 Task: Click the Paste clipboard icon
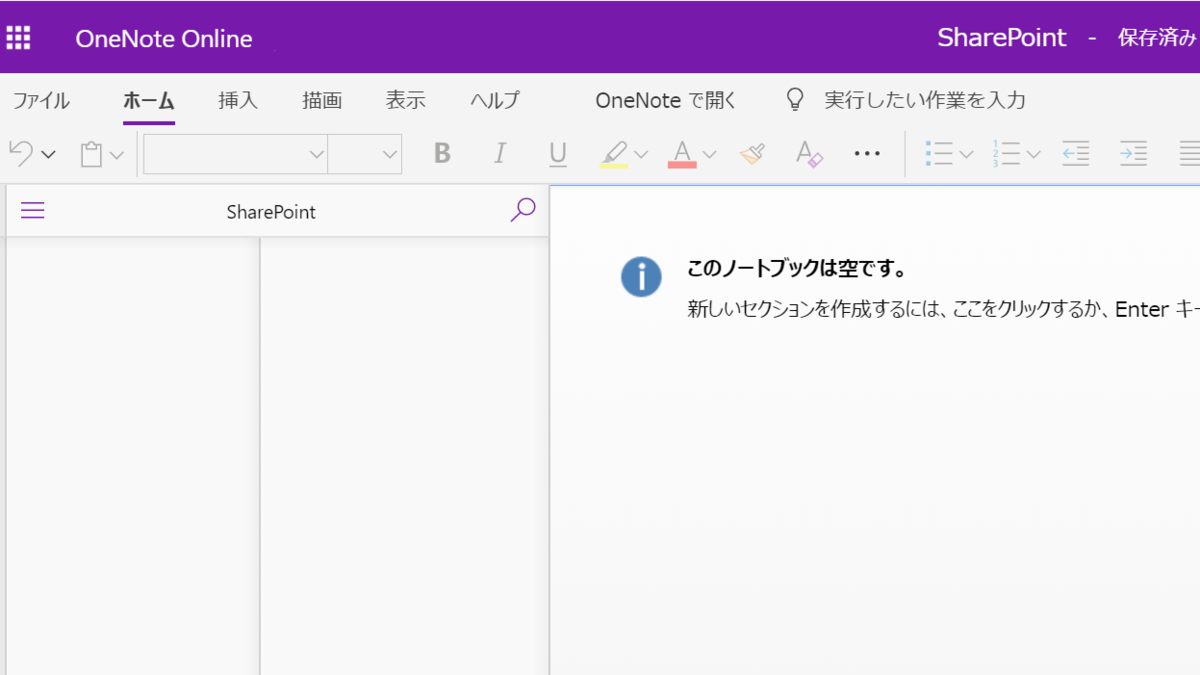point(92,154)
